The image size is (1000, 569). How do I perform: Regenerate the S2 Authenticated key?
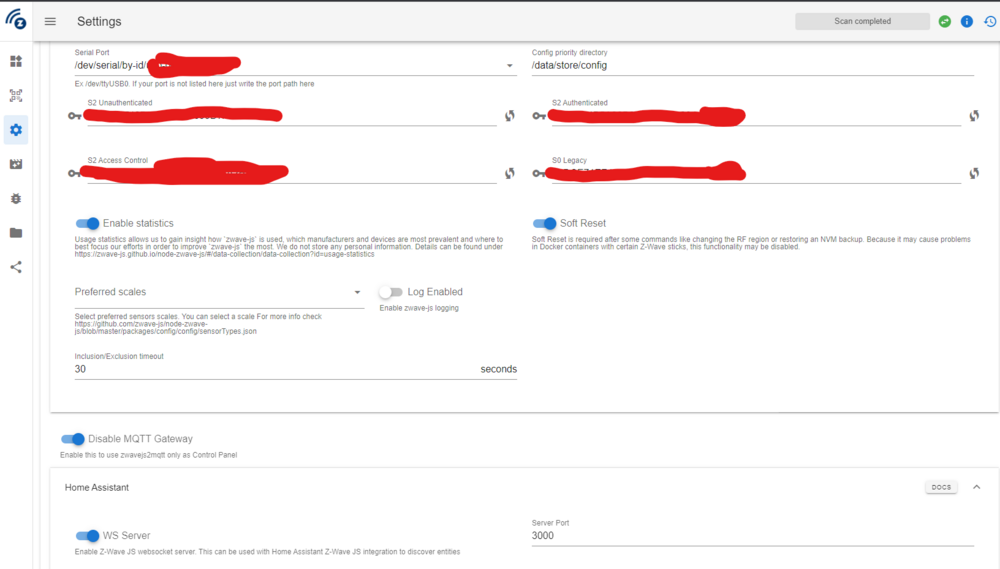[973, 116]
